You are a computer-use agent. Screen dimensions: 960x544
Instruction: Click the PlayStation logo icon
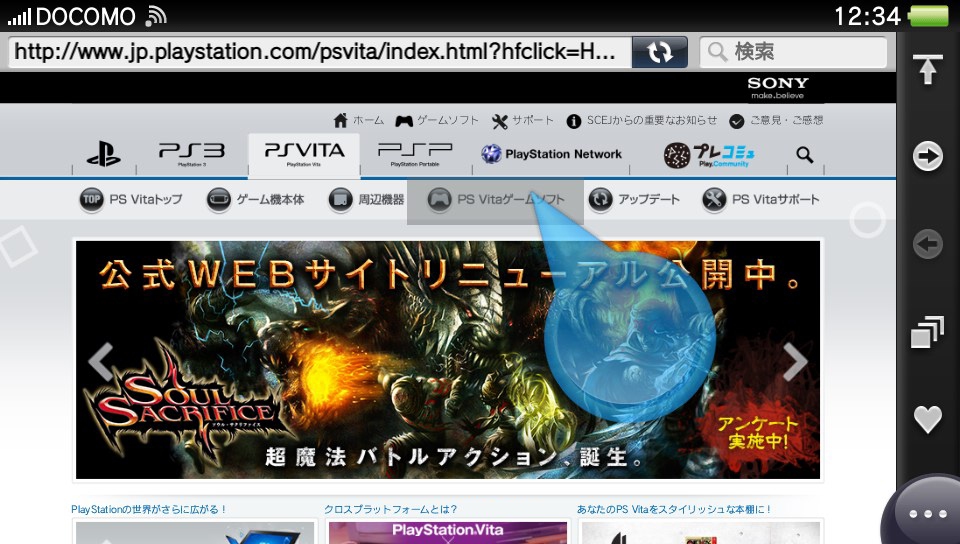(103, 155)
